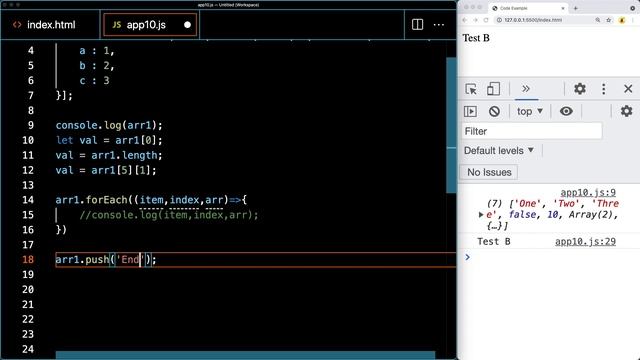Switch to the app10.js editor tab

[150, 25]
